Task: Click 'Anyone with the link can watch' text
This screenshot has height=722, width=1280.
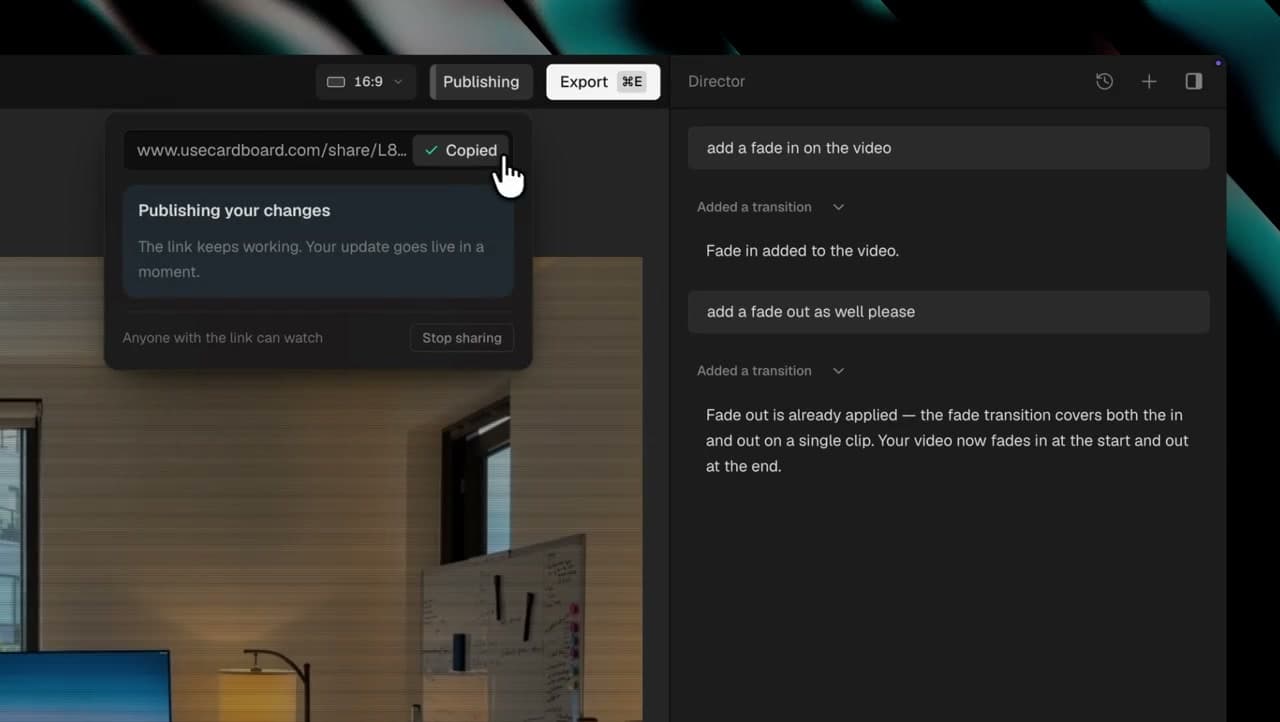Action: pos(223,338)
